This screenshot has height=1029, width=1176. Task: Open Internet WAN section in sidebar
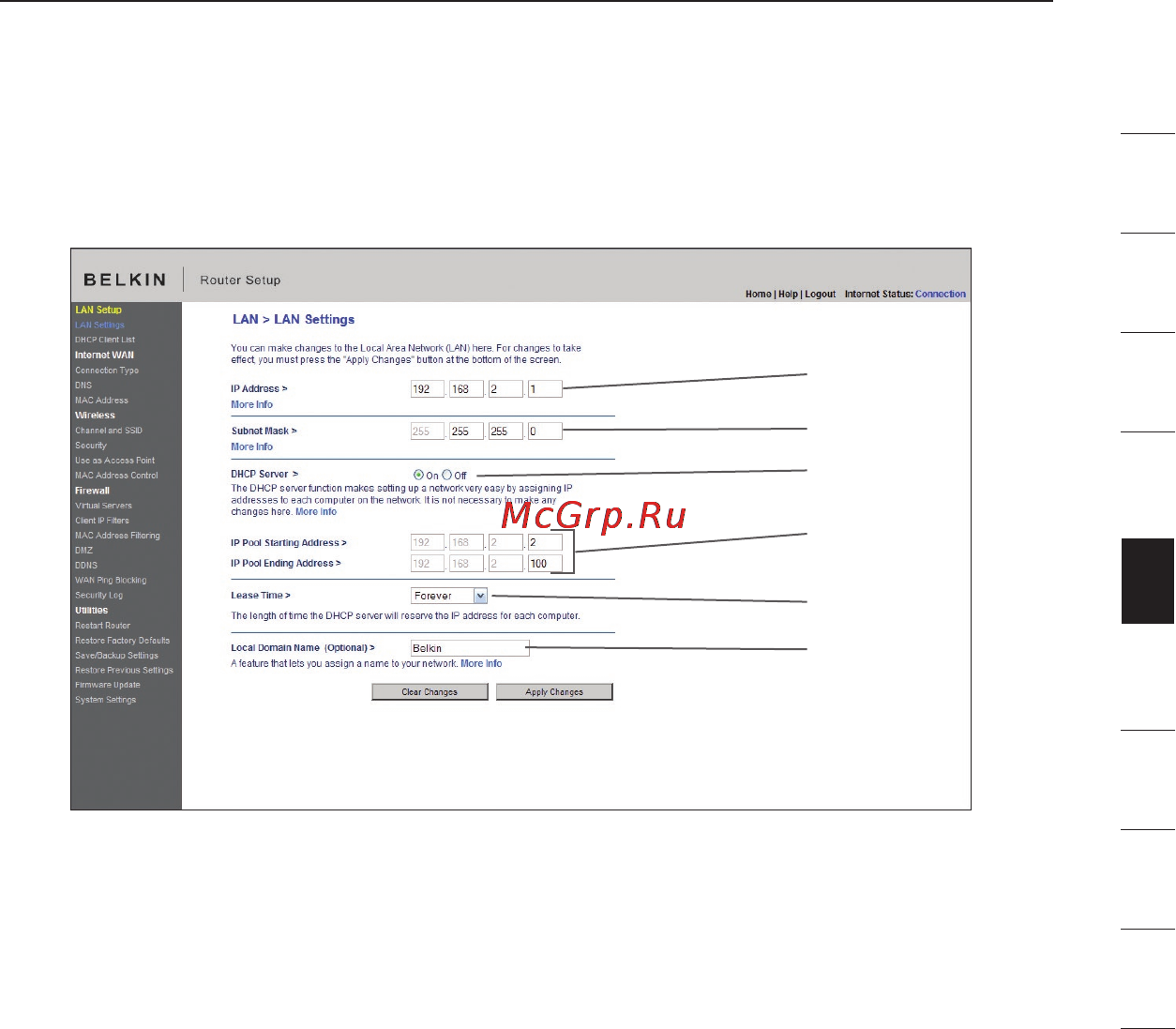pos(104,355)
